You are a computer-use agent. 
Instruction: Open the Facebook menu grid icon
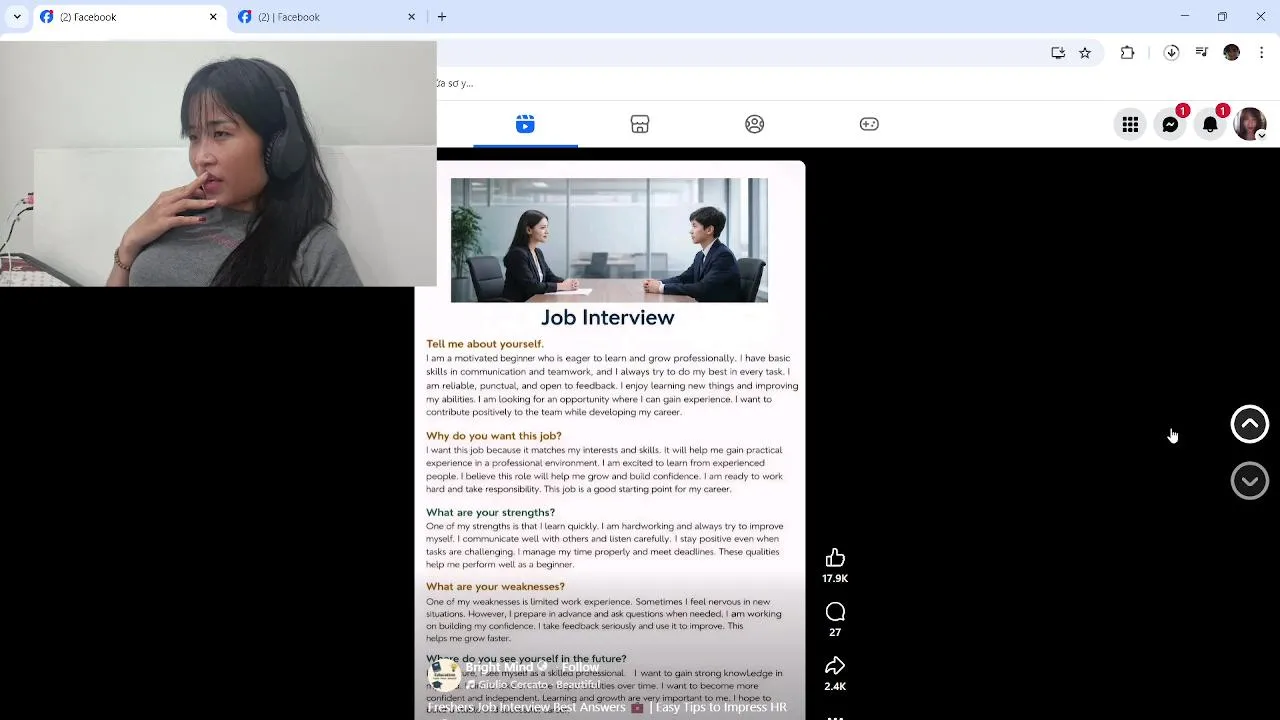(x=1130, y=124)
